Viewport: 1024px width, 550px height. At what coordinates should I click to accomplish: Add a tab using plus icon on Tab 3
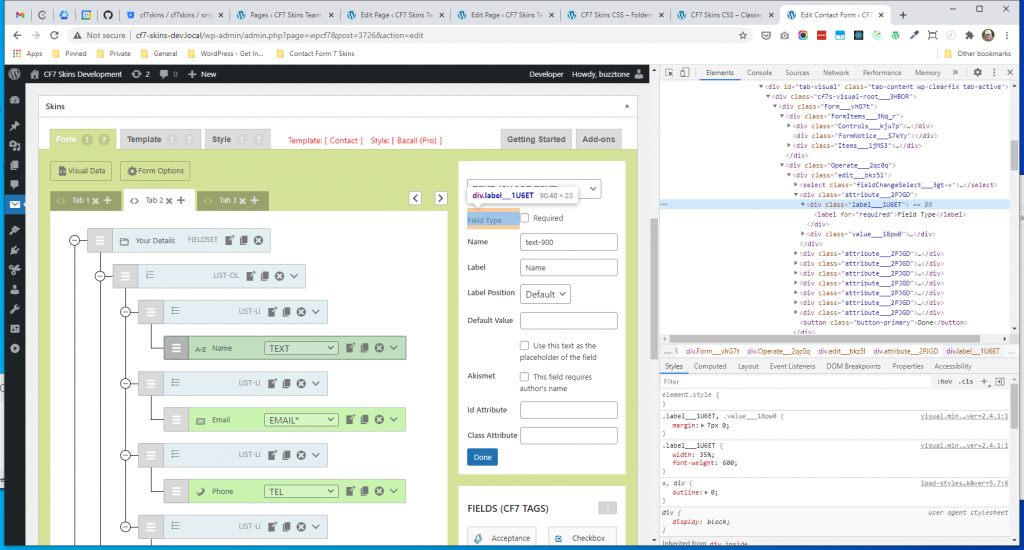(x=256, y=201)
